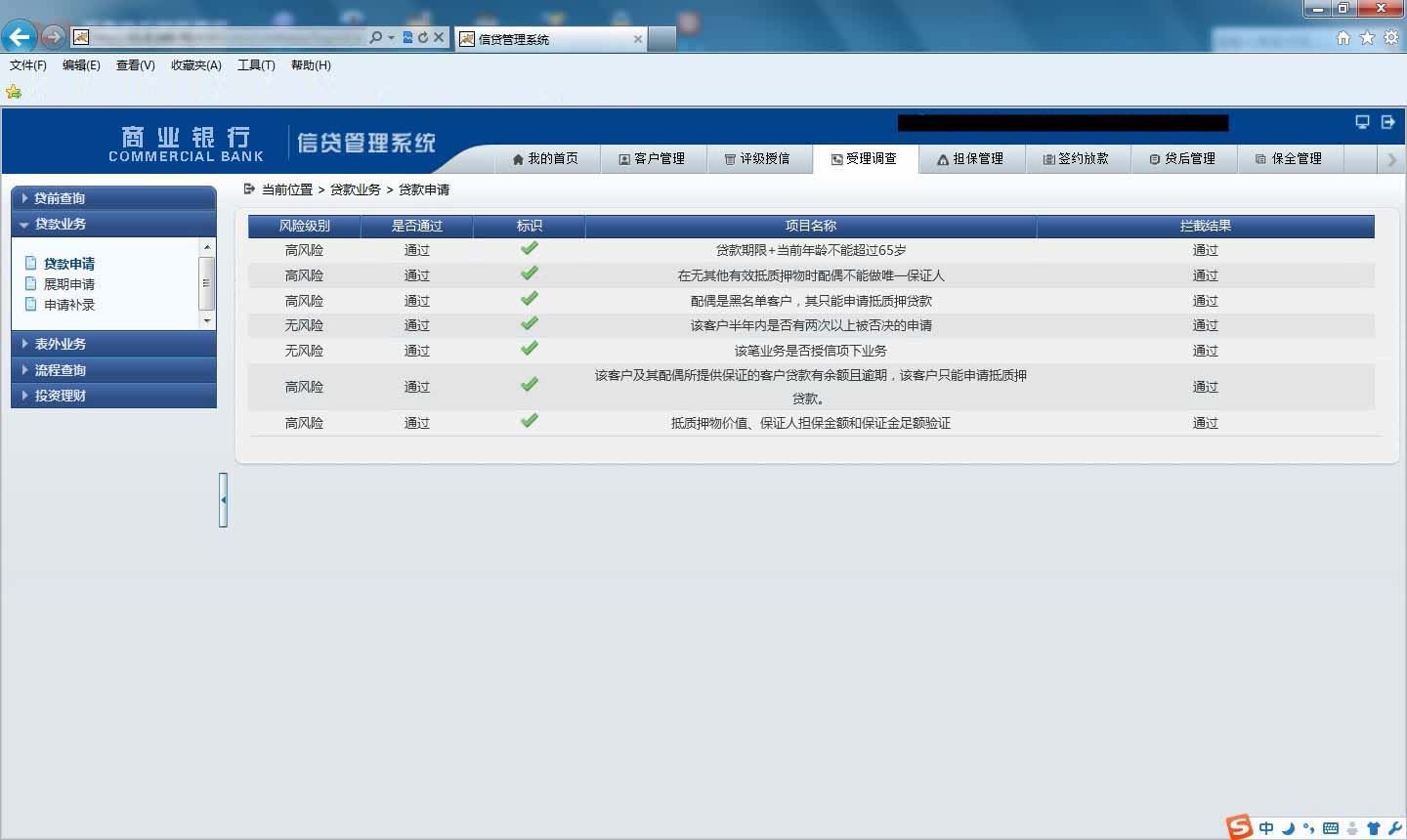The width and height of the screenshot is (1407, 840).
Task: Open favorites star at top right
Action: 1367,37
